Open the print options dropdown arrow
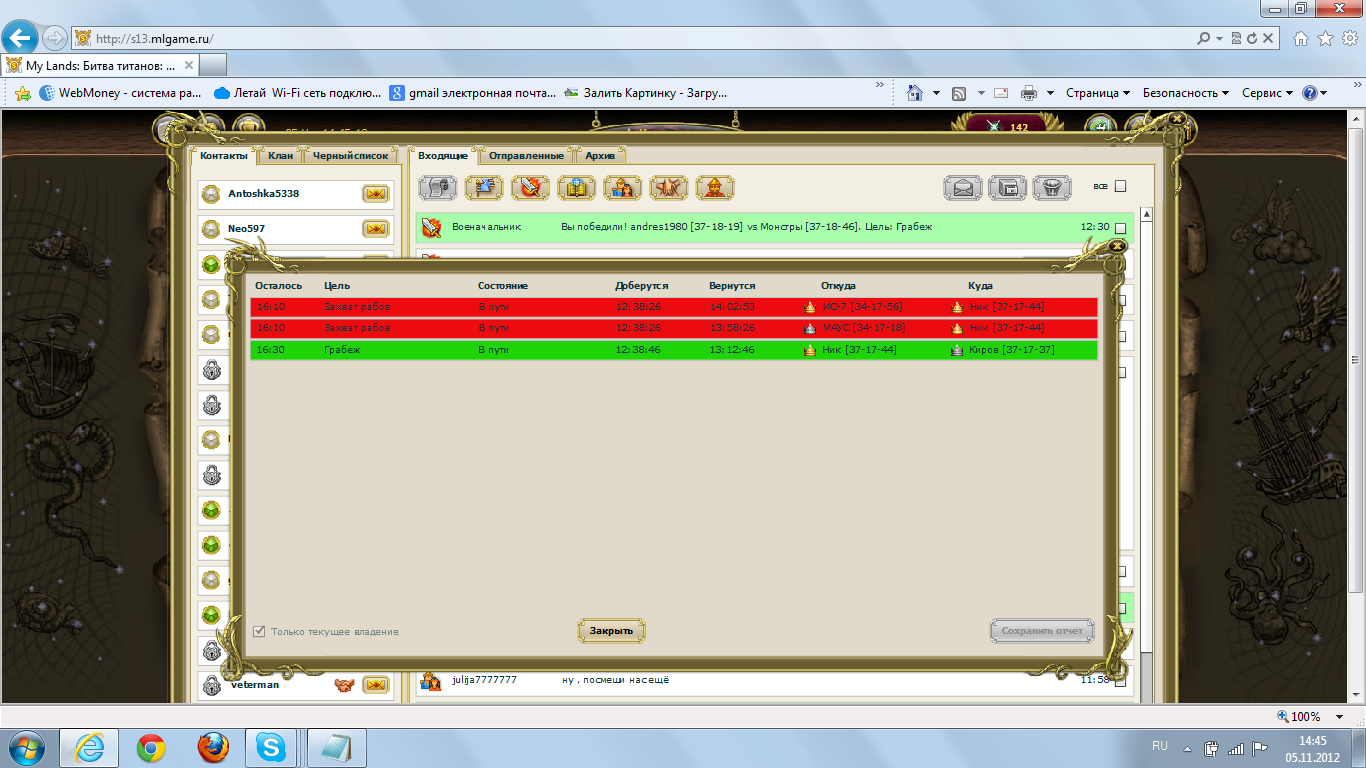The width and height of the screenshot is (1366, 768). [x=1051, y=93]
